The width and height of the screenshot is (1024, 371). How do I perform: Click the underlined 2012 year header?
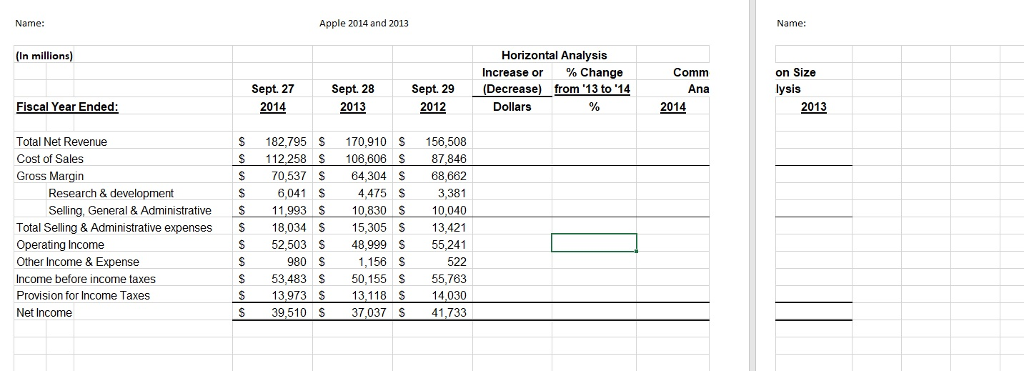pyautogui.click(x=432, y=107)
